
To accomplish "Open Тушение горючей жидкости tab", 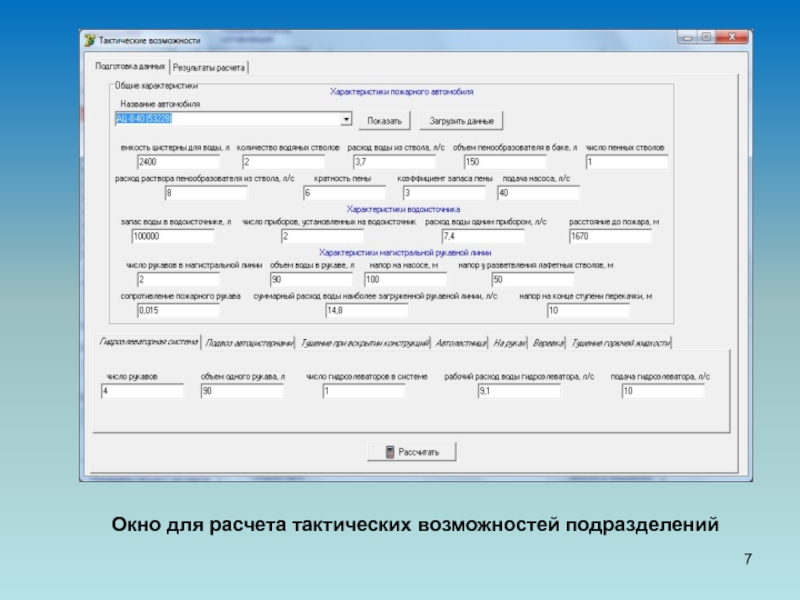I will 620,343.
